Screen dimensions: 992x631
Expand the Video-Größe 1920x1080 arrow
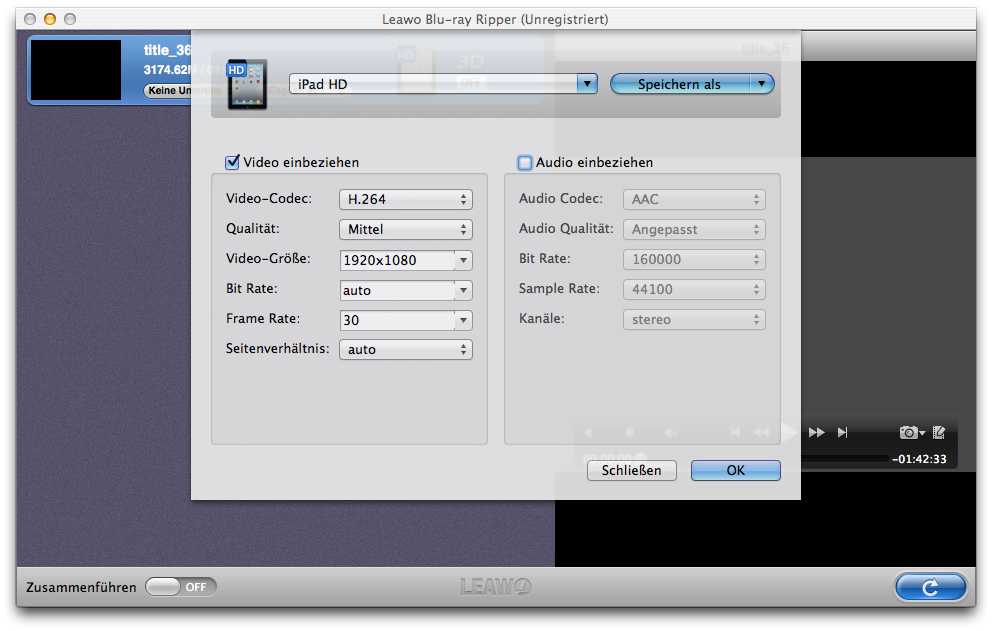(463, 260)
